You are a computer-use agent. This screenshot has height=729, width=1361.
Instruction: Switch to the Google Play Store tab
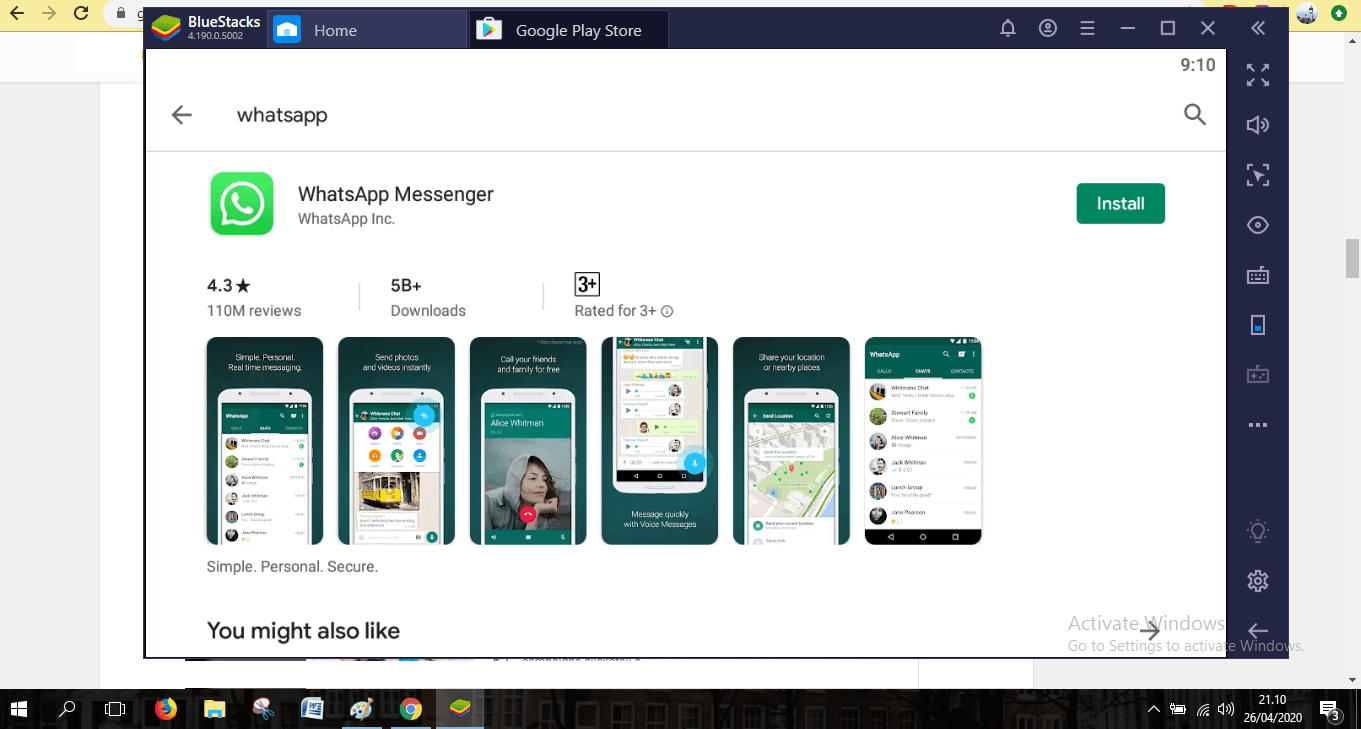tap(569, 30)
